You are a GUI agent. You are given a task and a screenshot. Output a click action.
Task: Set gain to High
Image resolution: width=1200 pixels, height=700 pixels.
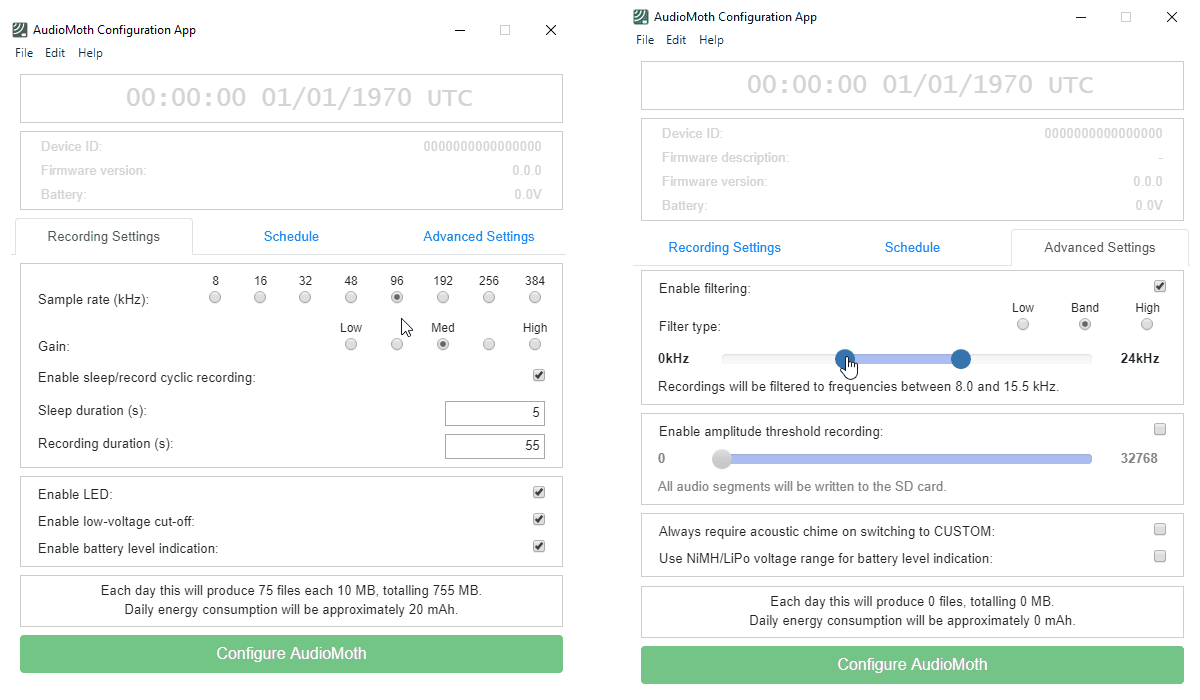[535, 344]
